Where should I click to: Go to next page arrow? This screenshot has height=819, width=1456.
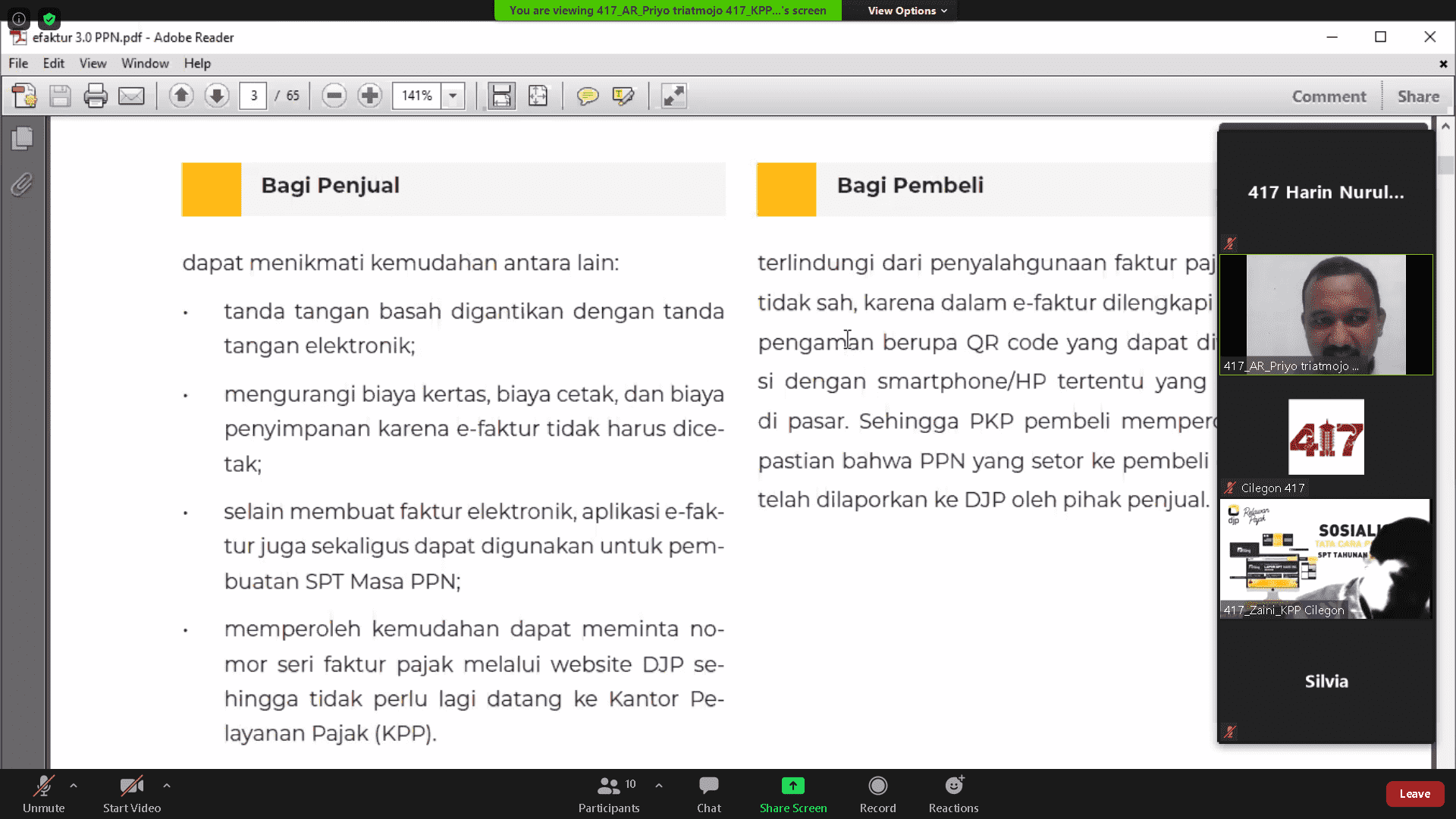click(216, 96)
